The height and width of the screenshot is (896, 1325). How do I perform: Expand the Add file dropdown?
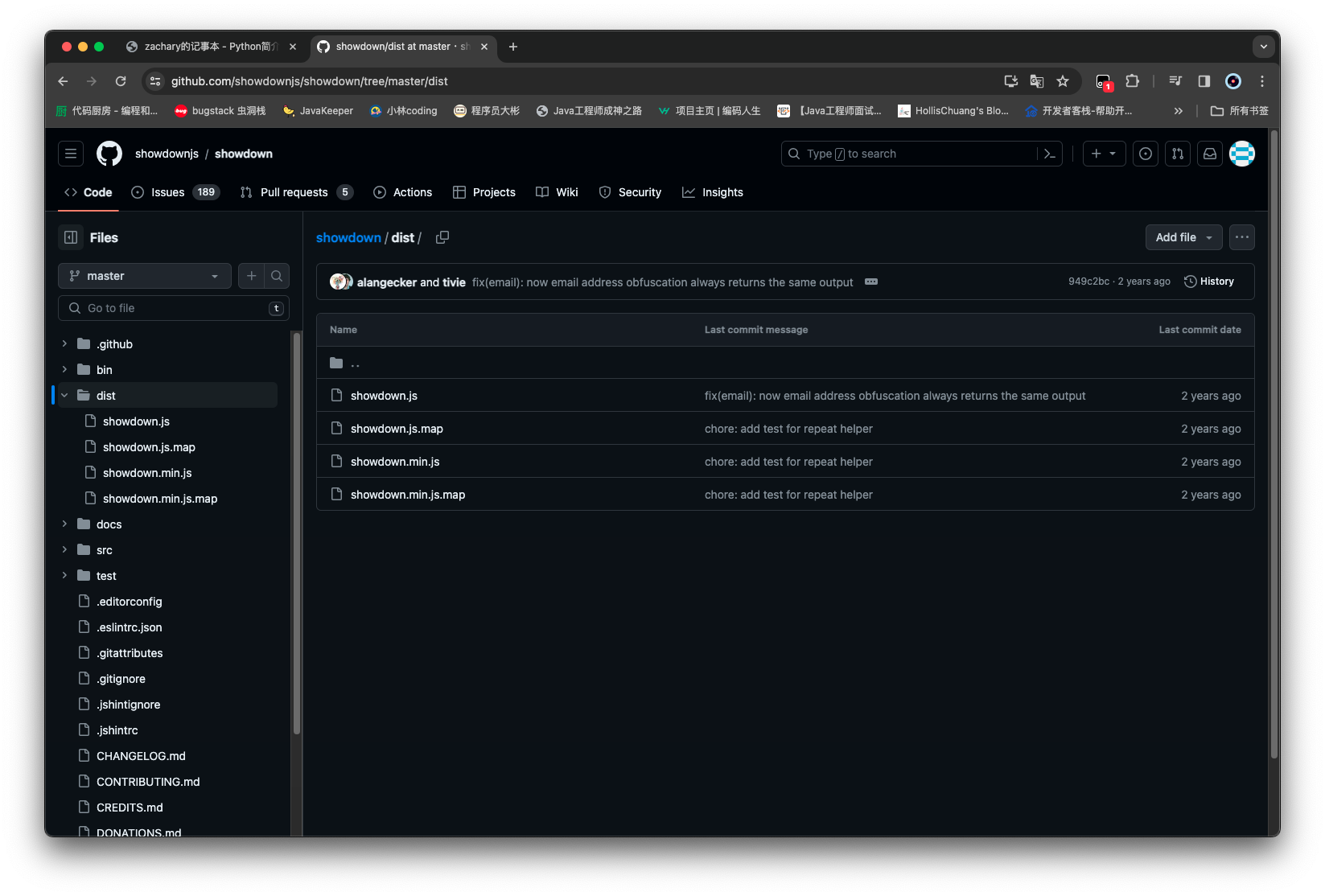click(1183, 237)
